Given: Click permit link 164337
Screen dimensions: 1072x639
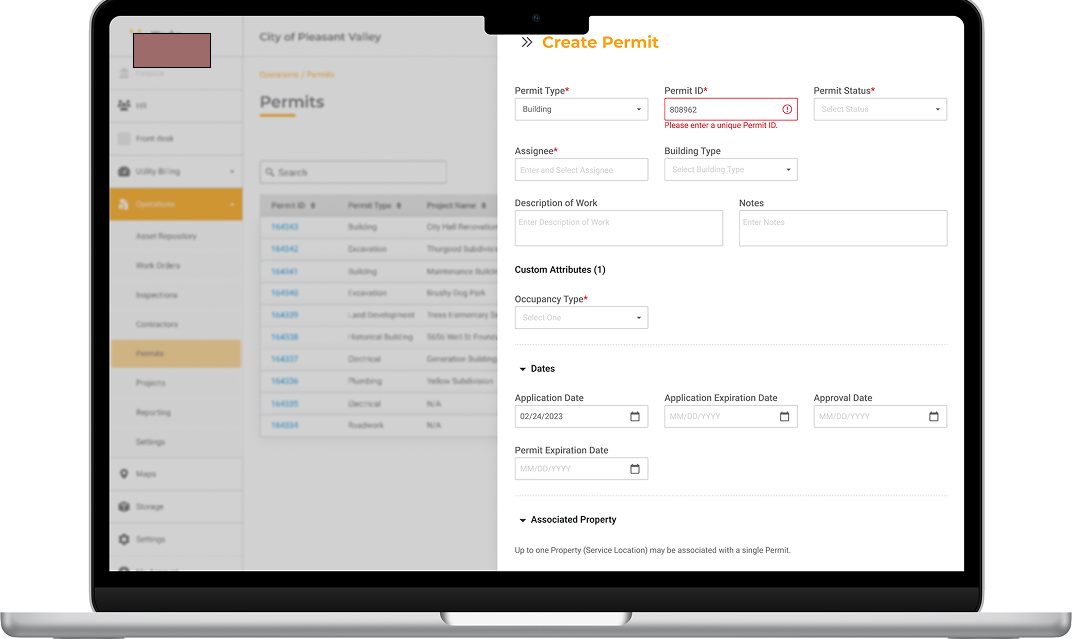Looking at the screenshot, I should [x=284, y=359].
